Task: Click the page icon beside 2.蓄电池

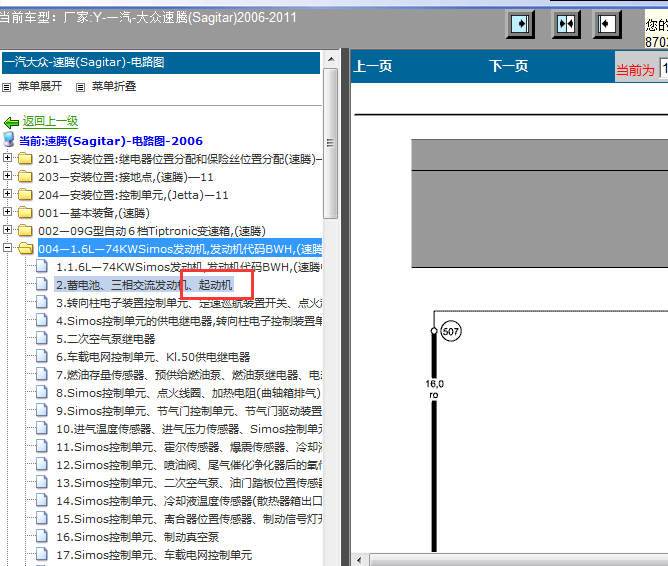Action: pos(42,284)
